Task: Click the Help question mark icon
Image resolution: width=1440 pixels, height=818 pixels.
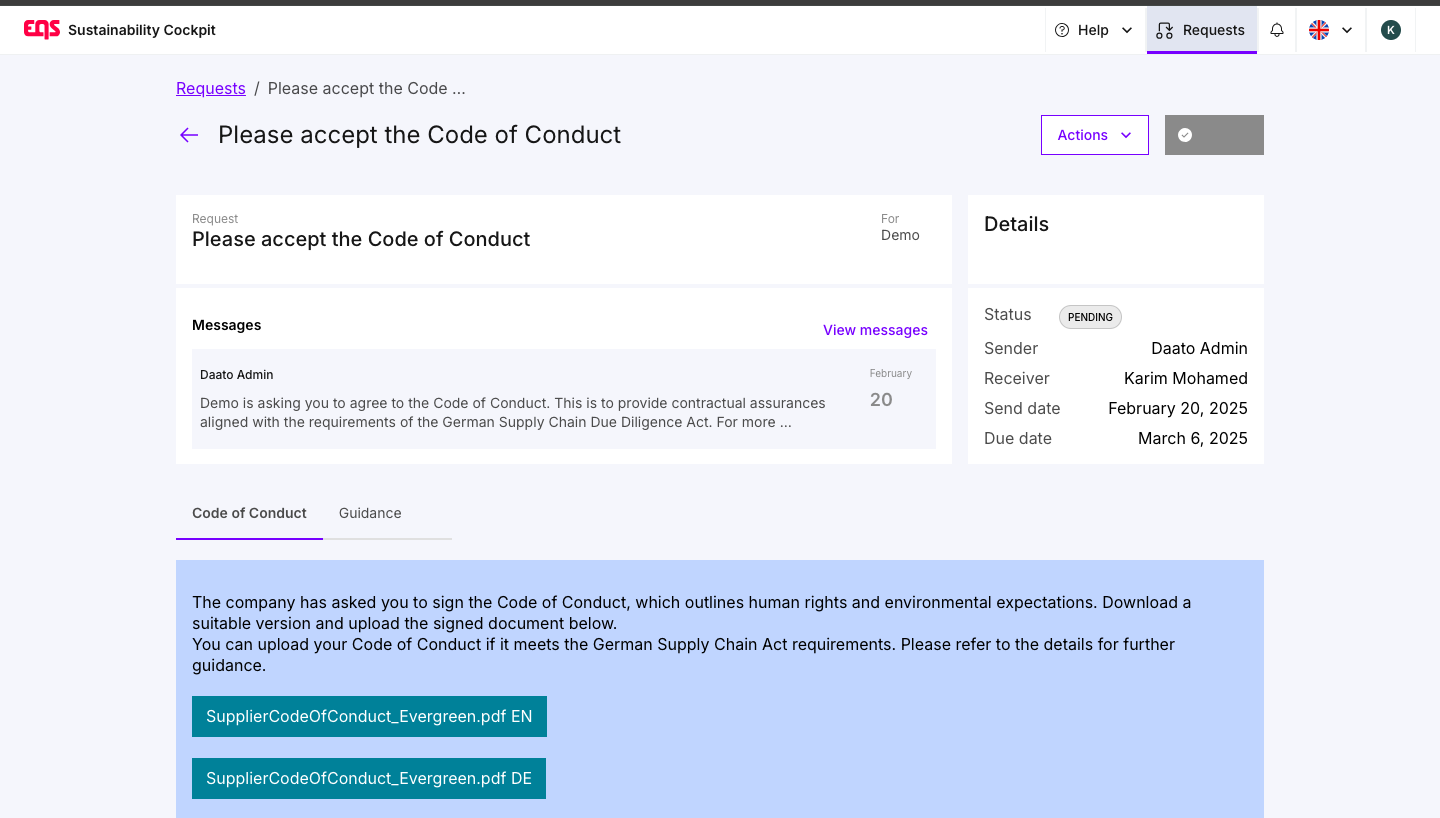Action: click(1062, 30)
